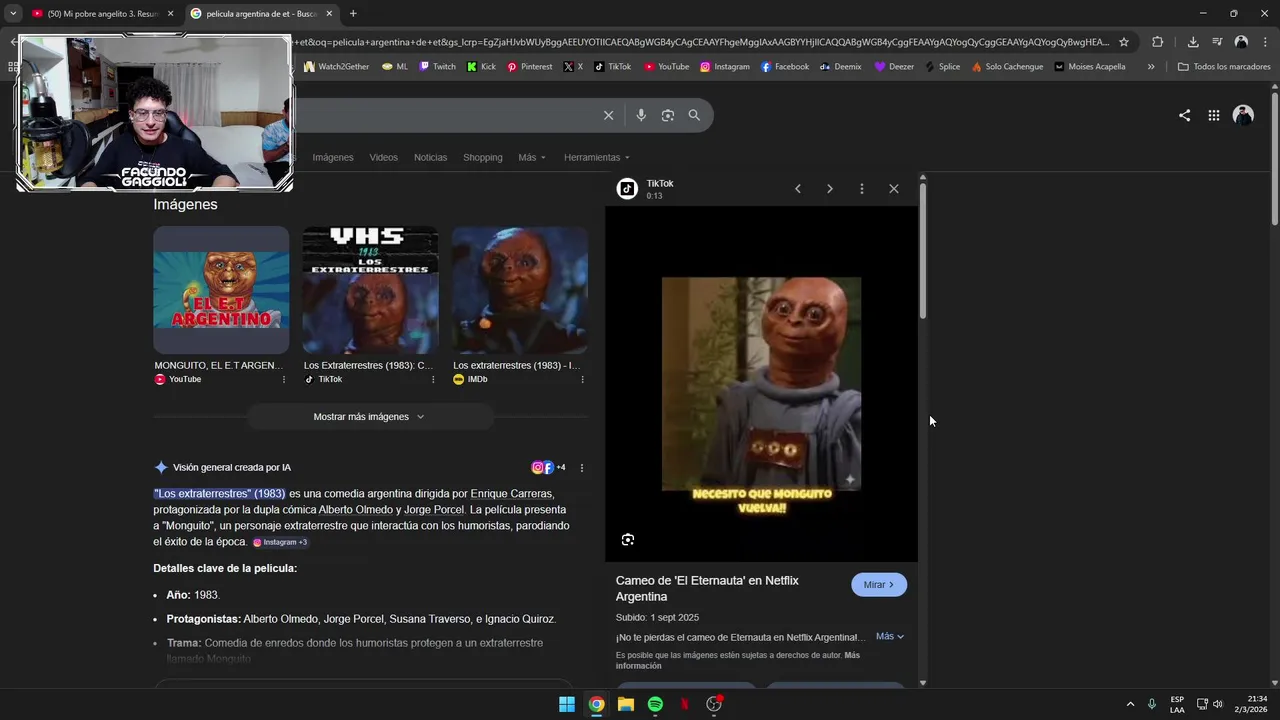Image resolution: width=1280 pixels, height=720 pixels.
Task: Bookmark this page with the star icon
Action: click(1124, 42)
